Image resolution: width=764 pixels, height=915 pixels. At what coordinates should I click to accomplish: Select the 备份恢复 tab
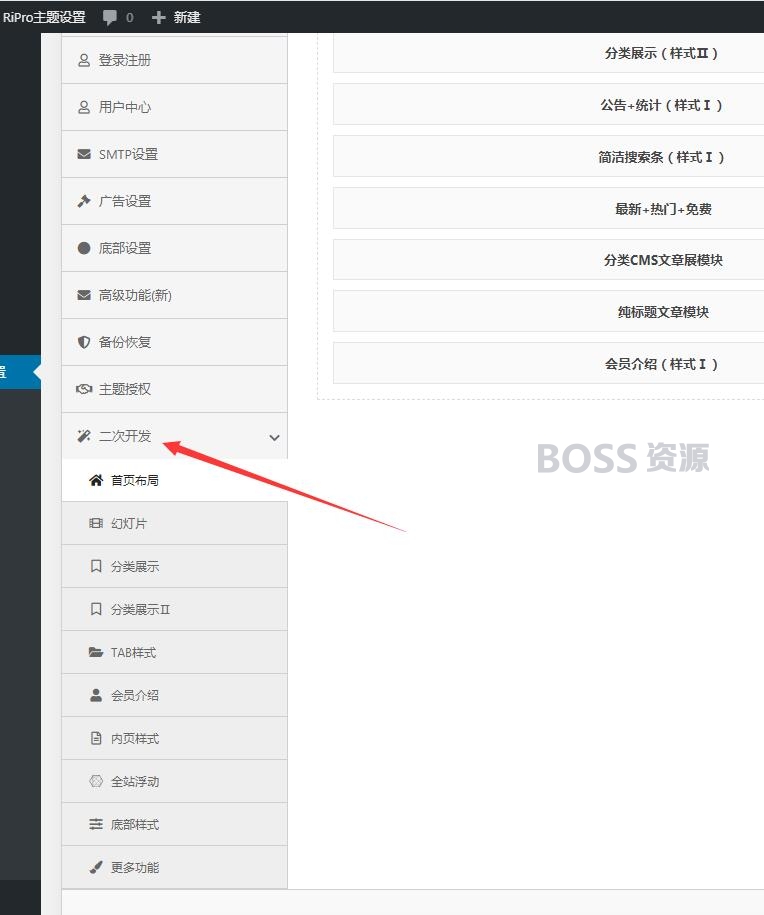click(175, 342)
